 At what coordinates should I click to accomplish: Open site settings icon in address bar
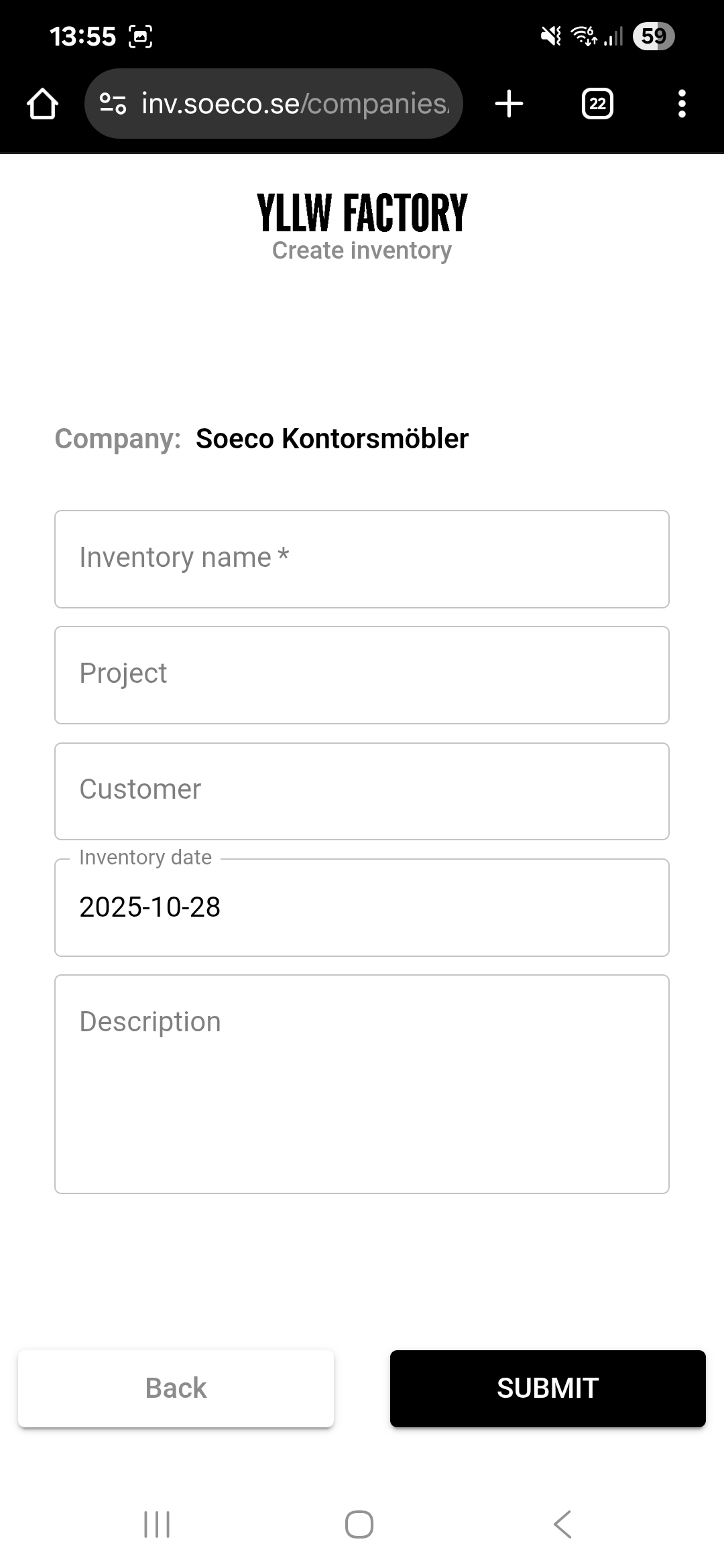(x=113, y=104)
